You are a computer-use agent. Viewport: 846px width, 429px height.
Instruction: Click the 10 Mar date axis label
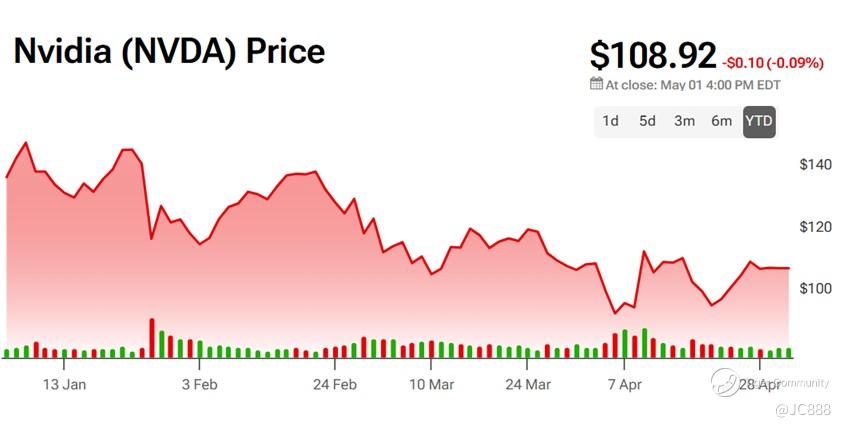(431, 383)
